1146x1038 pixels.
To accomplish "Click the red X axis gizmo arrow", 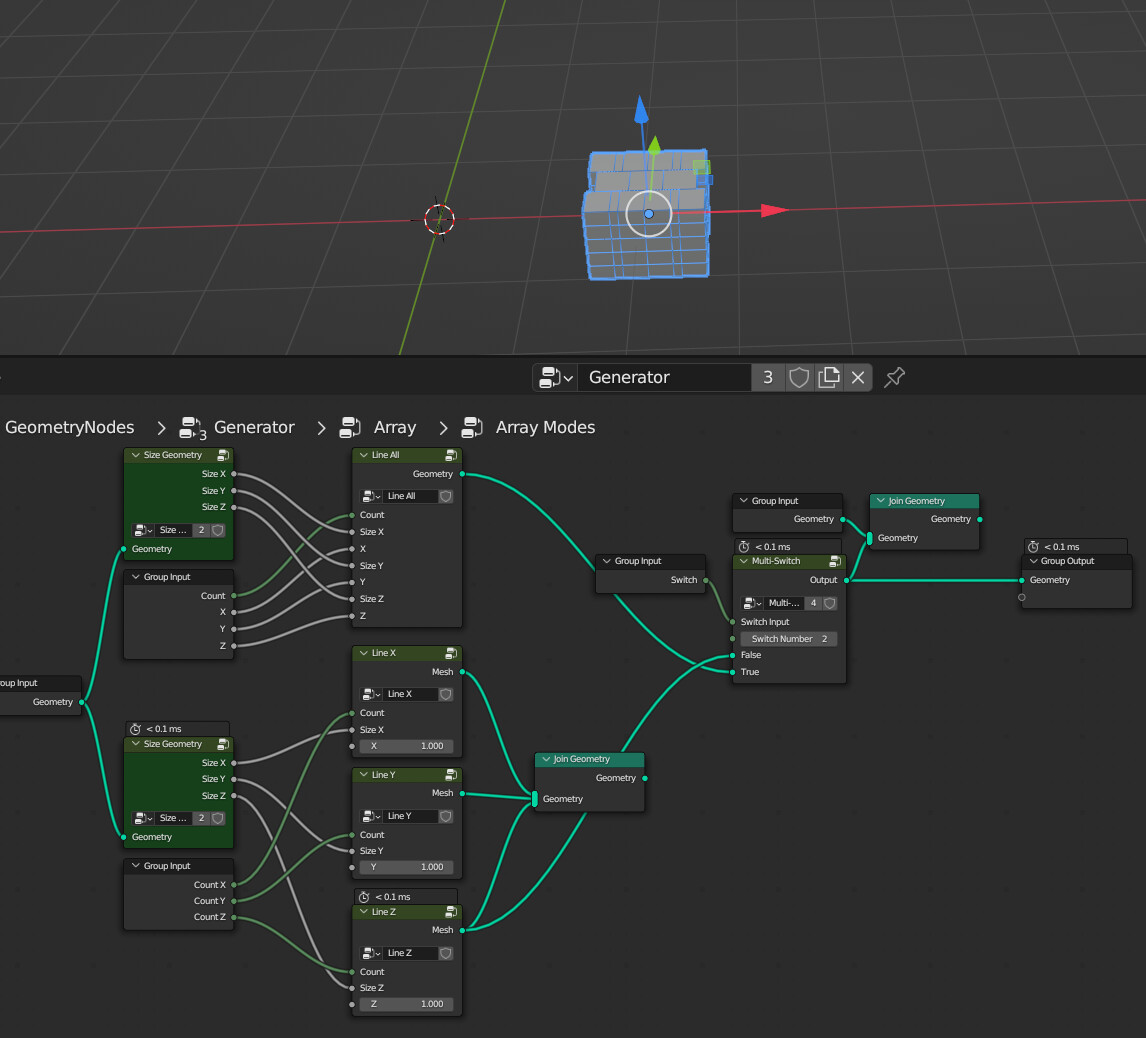I will (x=774, y=211).
